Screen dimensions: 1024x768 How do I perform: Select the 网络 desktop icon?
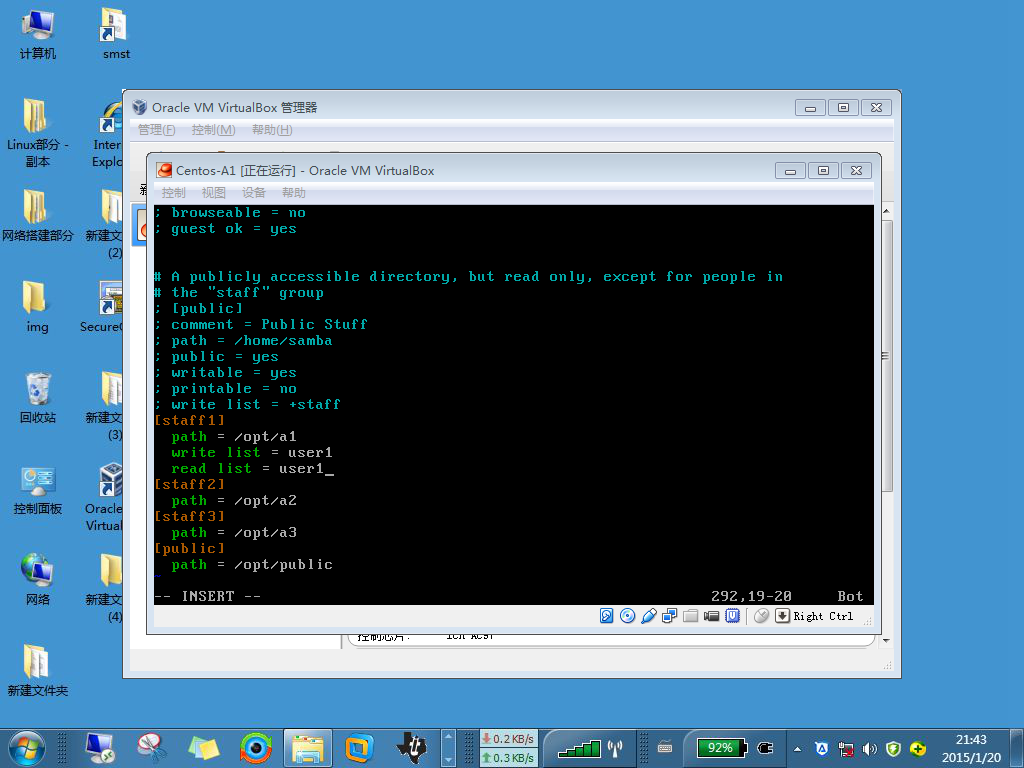(37, 579)
